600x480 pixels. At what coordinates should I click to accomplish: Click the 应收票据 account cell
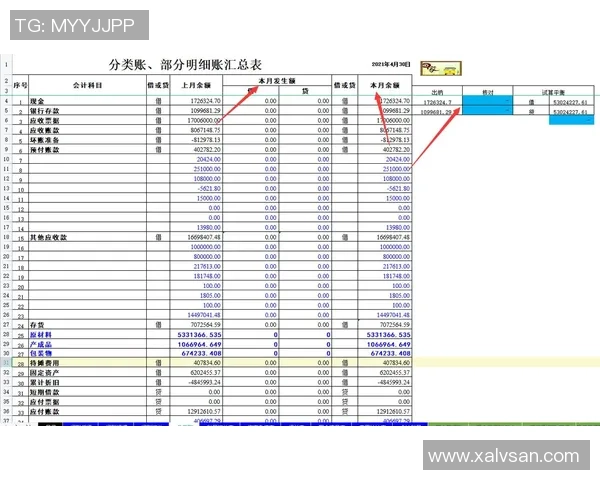point(88,121)
